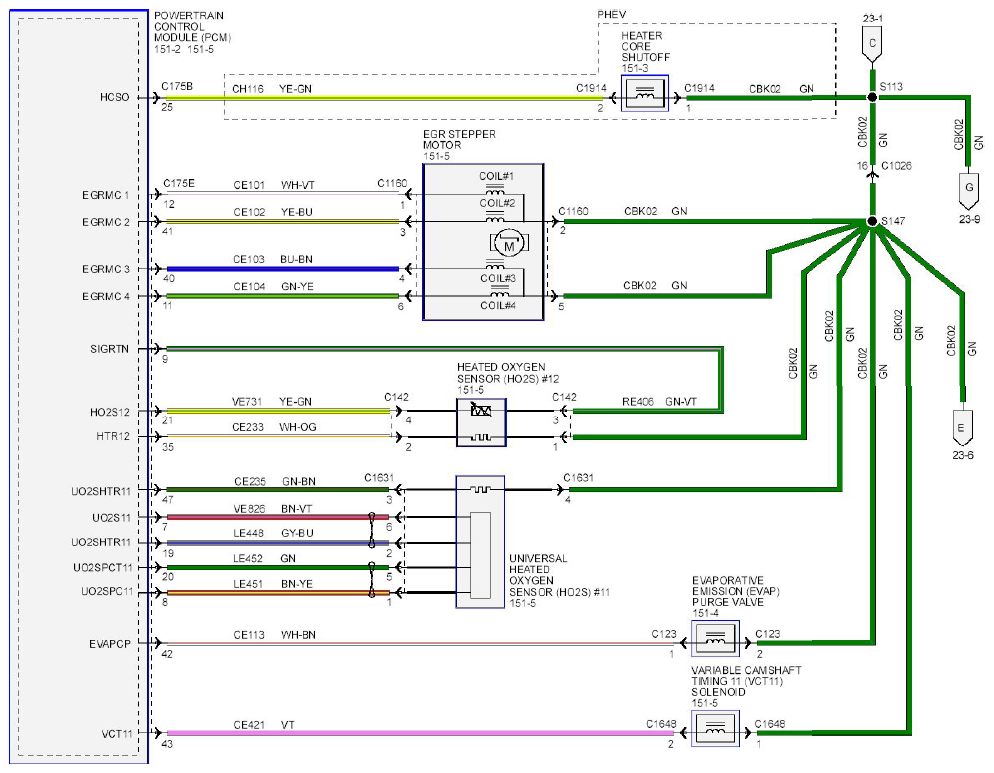Click the CE104 GN-YE wire label
Screen dimensions: 994x773
click(x=273, y=287)
